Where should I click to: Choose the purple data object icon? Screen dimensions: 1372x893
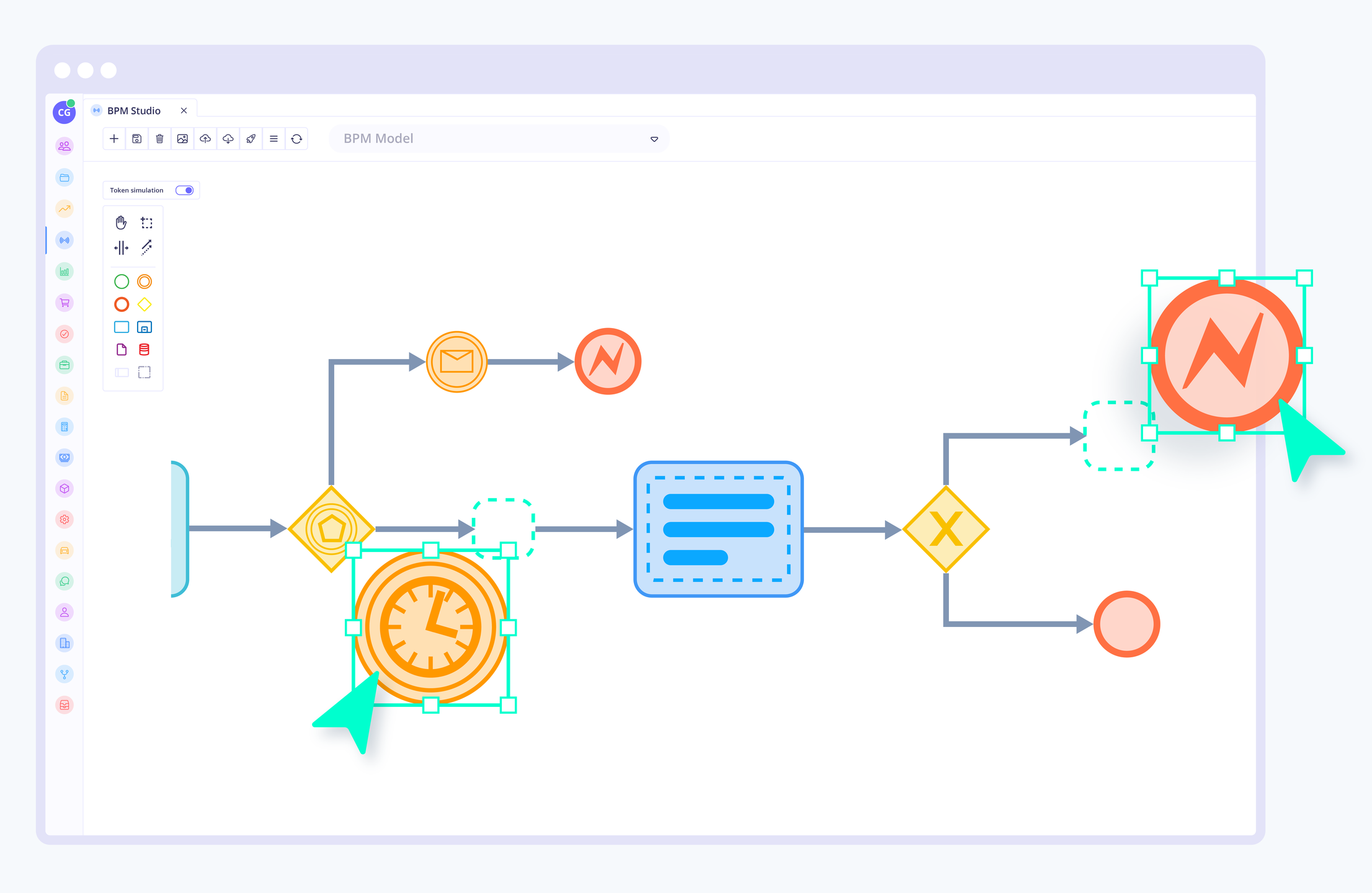[x=122, y=350]
